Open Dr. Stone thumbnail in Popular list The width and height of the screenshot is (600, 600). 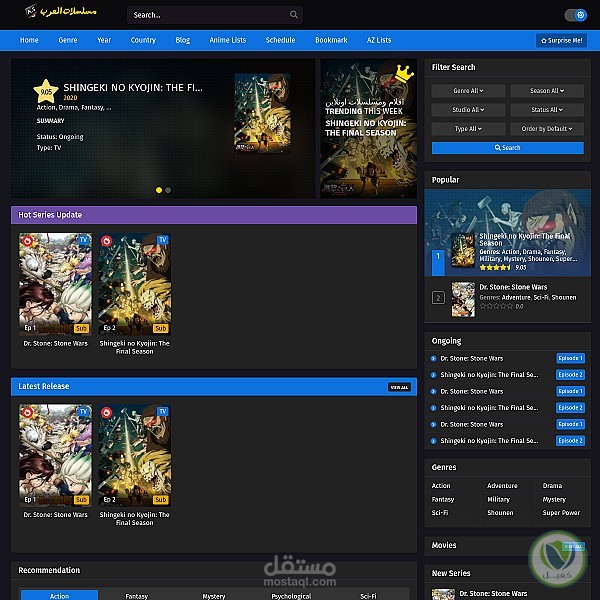[x=463, y=300]
